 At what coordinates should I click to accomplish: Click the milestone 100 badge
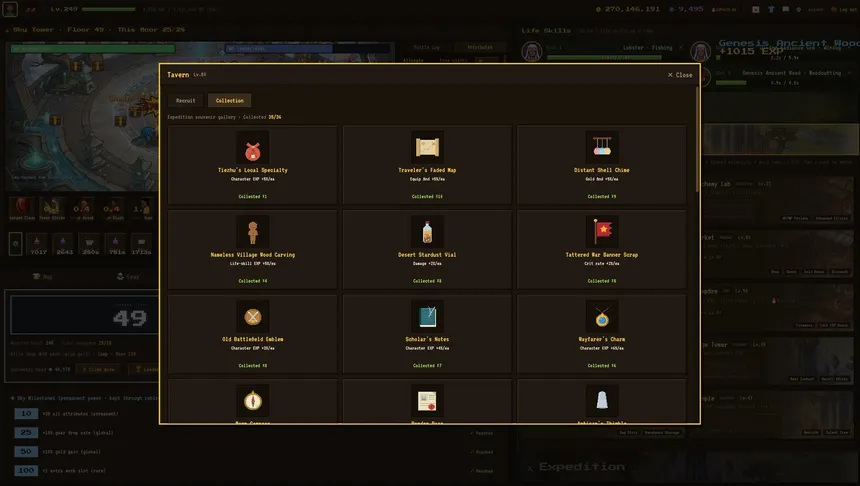(26, 471)
